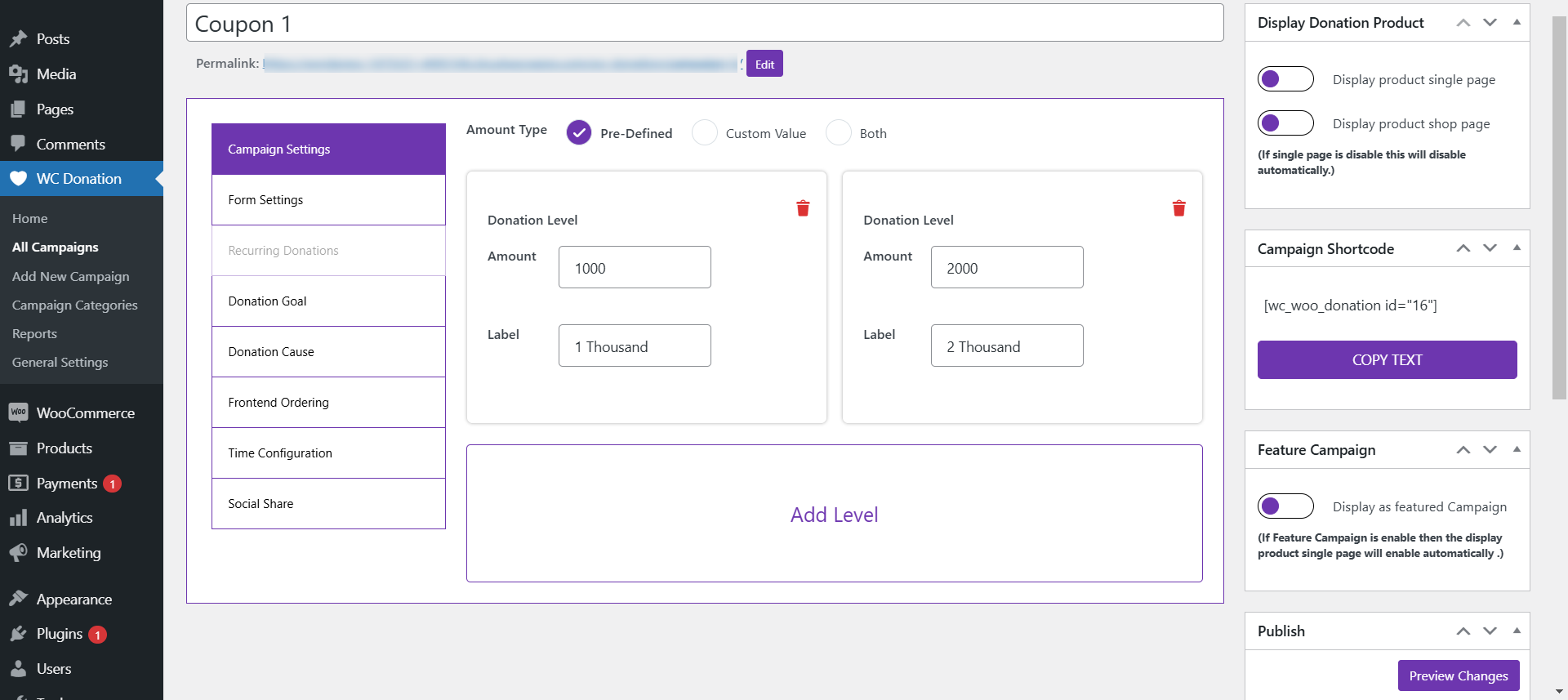Screen dimensions: 1568x700
Task: Click the shortcode text wc_woo_donation
Action: (1350, 305)
